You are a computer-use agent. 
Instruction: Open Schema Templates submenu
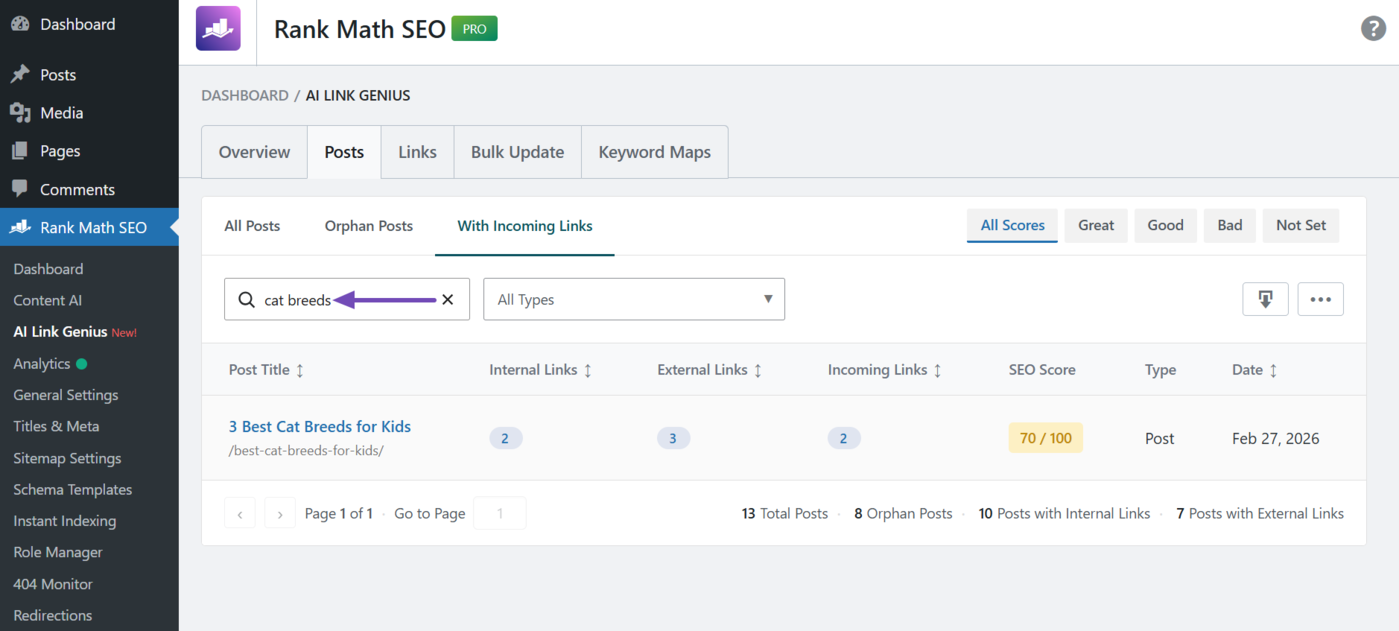[73, 490]
